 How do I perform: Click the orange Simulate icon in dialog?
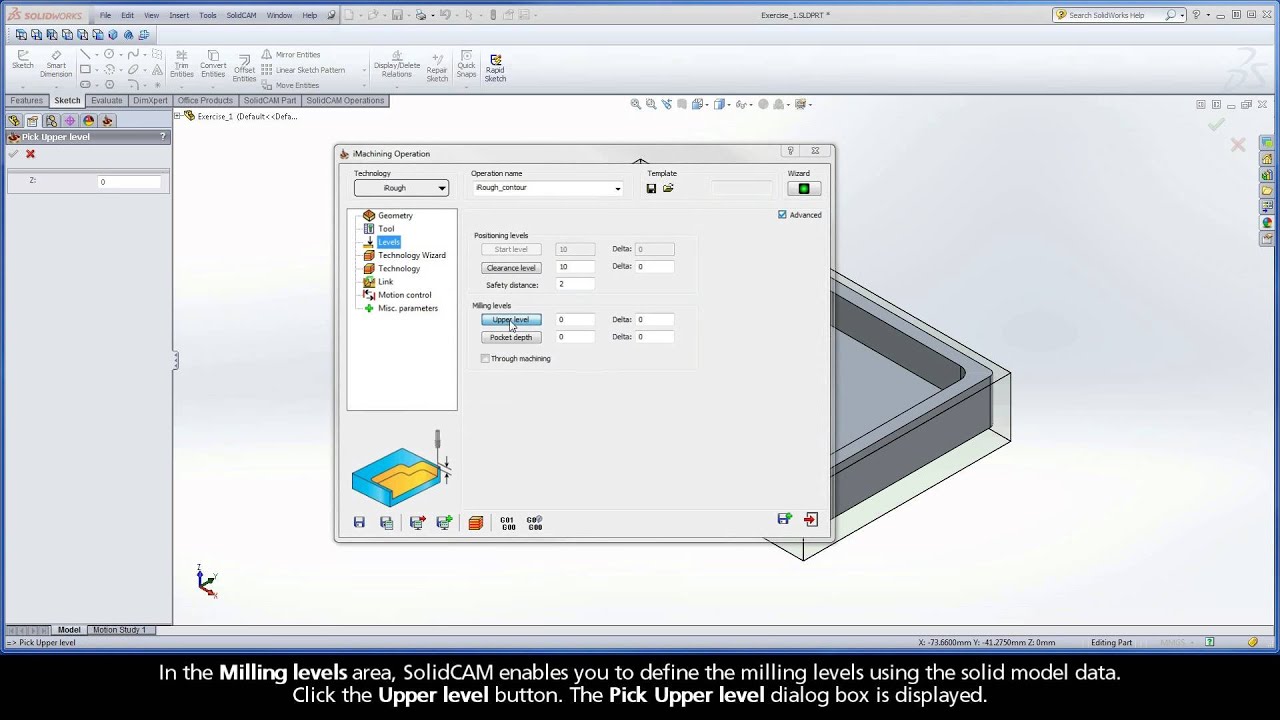coord(476,522)
